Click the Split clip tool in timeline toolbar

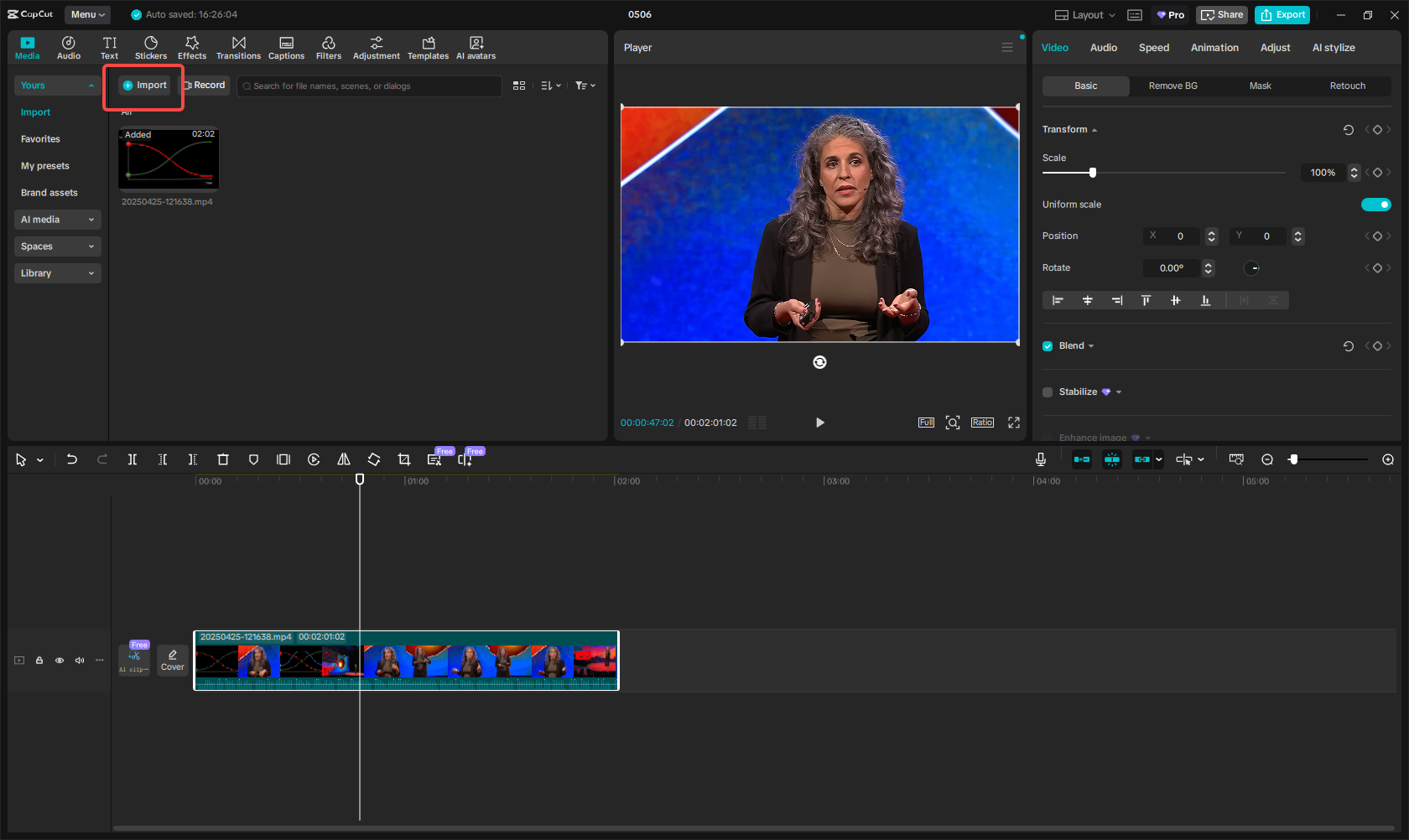click(133, 459)
